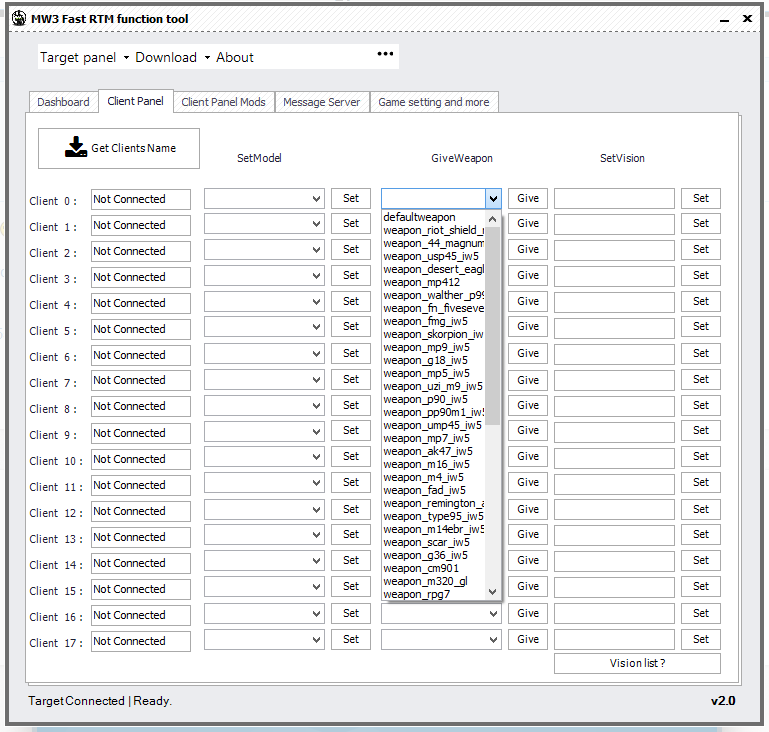The image size is (769, 732).
Task: Select weapon_m4_iw5 from the list
Action: (434, 477)
